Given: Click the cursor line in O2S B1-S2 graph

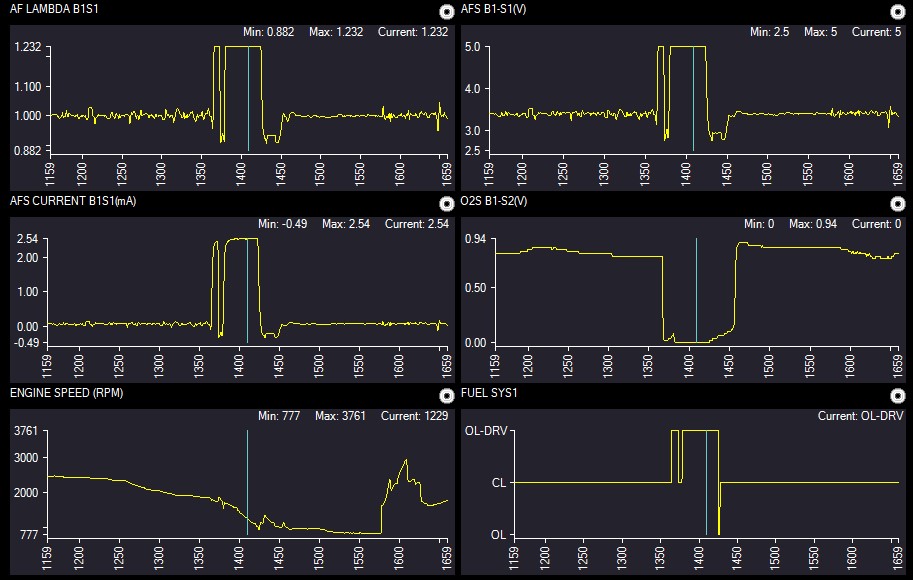Looking at the screenshot, I should [696, 290].
